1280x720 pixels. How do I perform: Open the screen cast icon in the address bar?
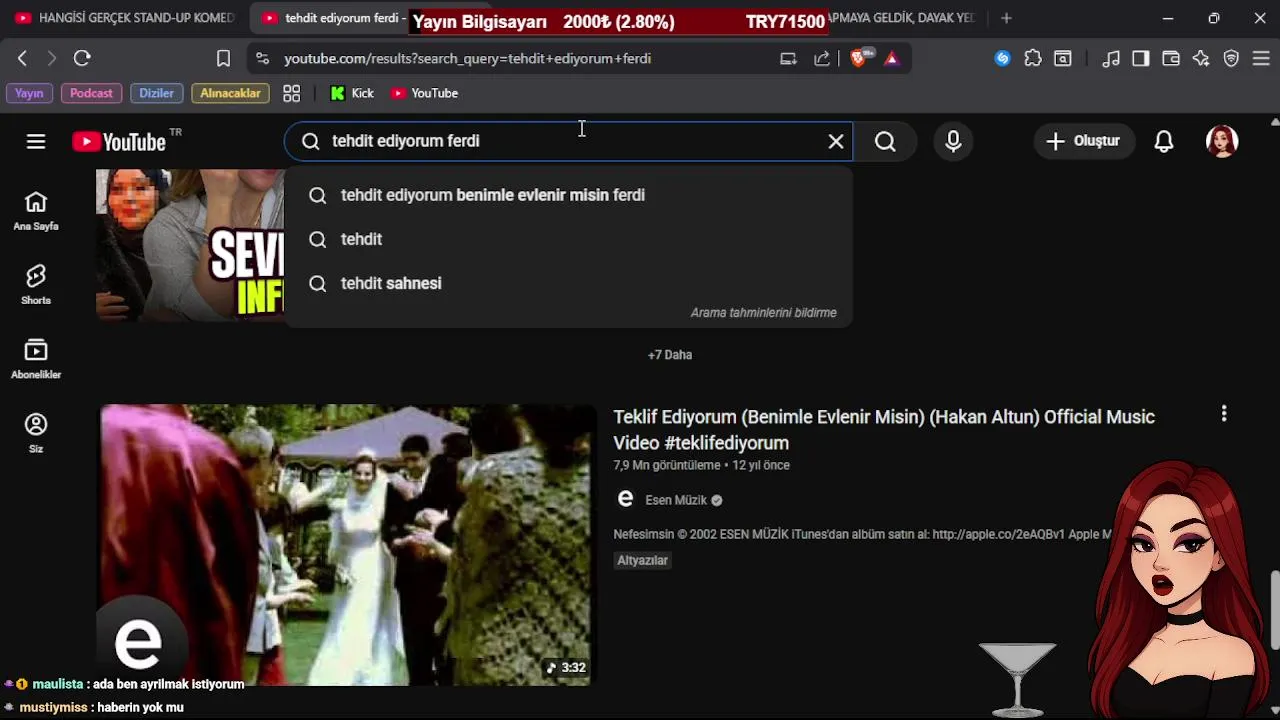(x=788, y=58)
